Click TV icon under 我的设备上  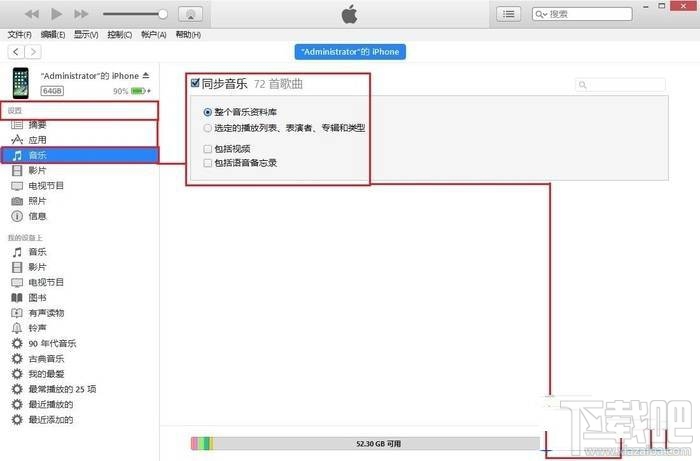[x=17, y=282]
